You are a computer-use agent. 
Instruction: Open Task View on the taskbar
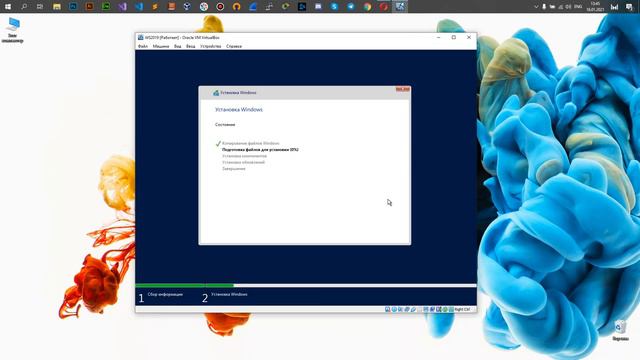click(x=40, y=7)
